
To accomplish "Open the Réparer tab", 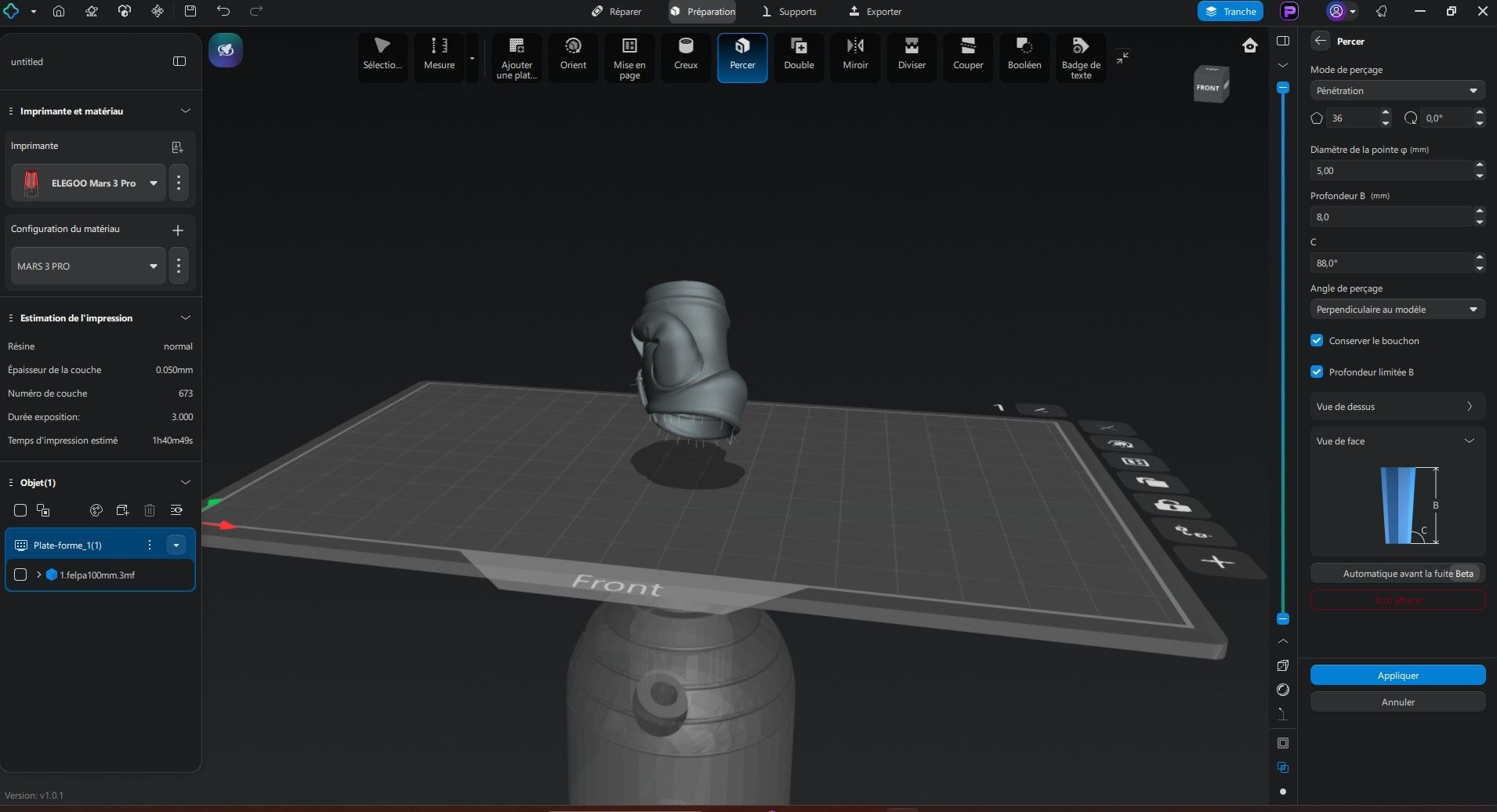I will (616, 12).
